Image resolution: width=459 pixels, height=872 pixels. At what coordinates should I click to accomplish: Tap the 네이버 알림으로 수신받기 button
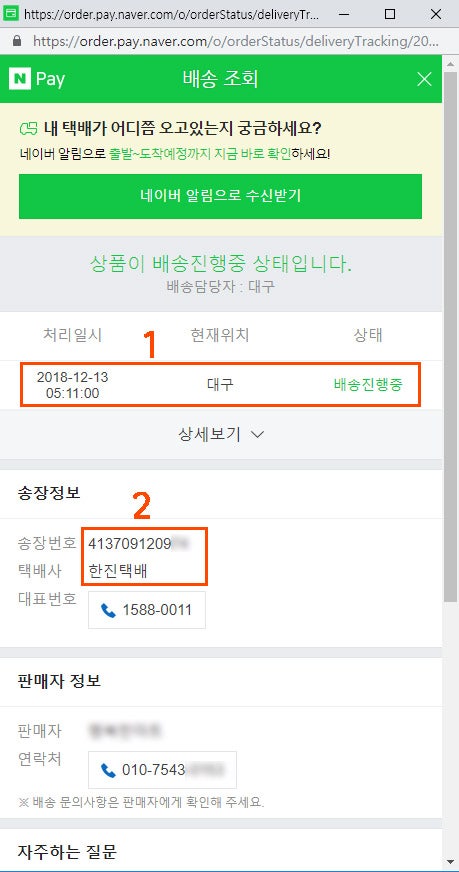click(x=220, y=196)
